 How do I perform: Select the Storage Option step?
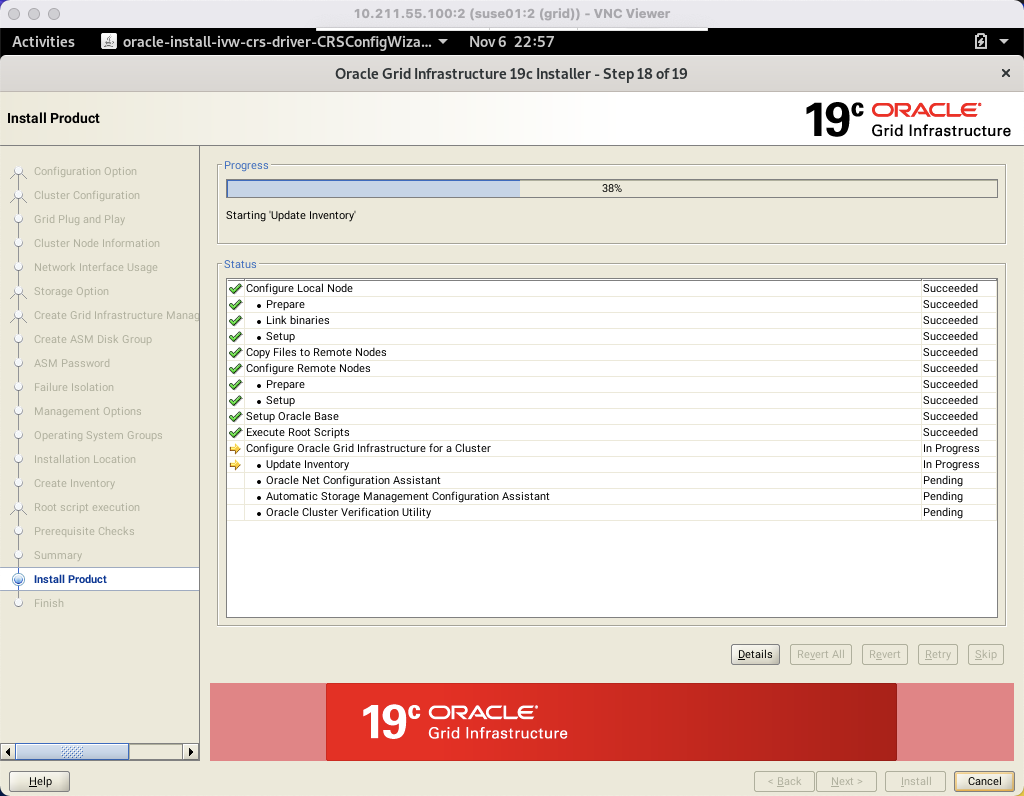(x=71, y=291)
